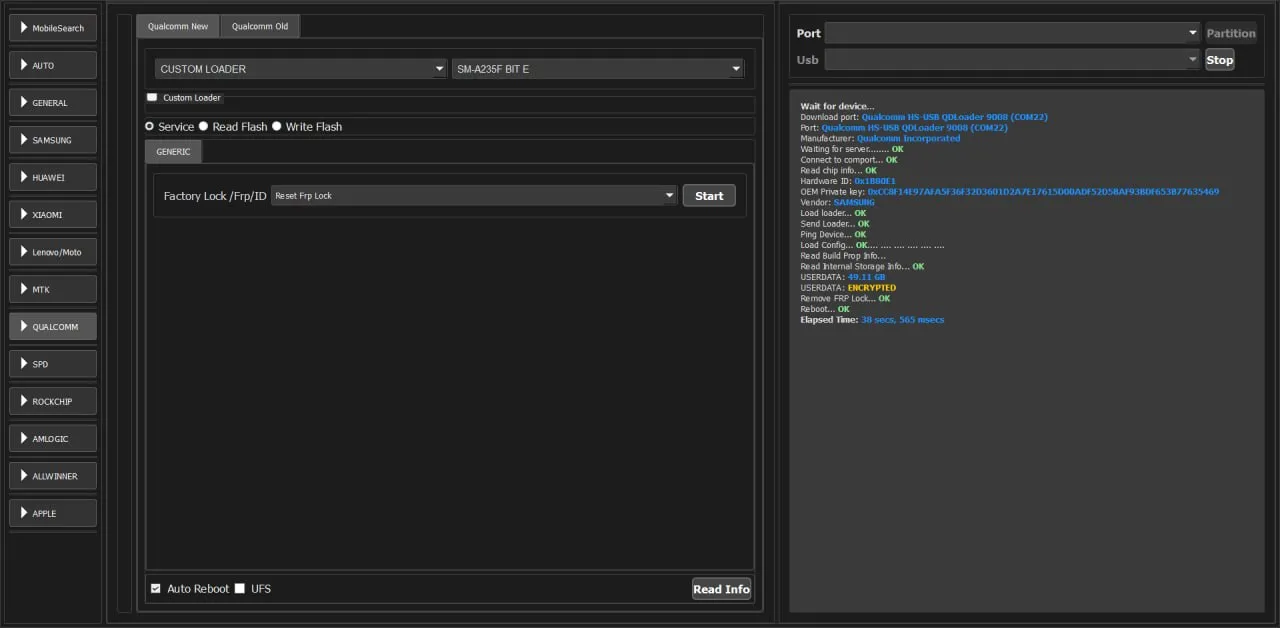Open the AMLOGIC sidebar section
Screen dimensions: 1280x628
pyautogui.click(x=53, y=438)
